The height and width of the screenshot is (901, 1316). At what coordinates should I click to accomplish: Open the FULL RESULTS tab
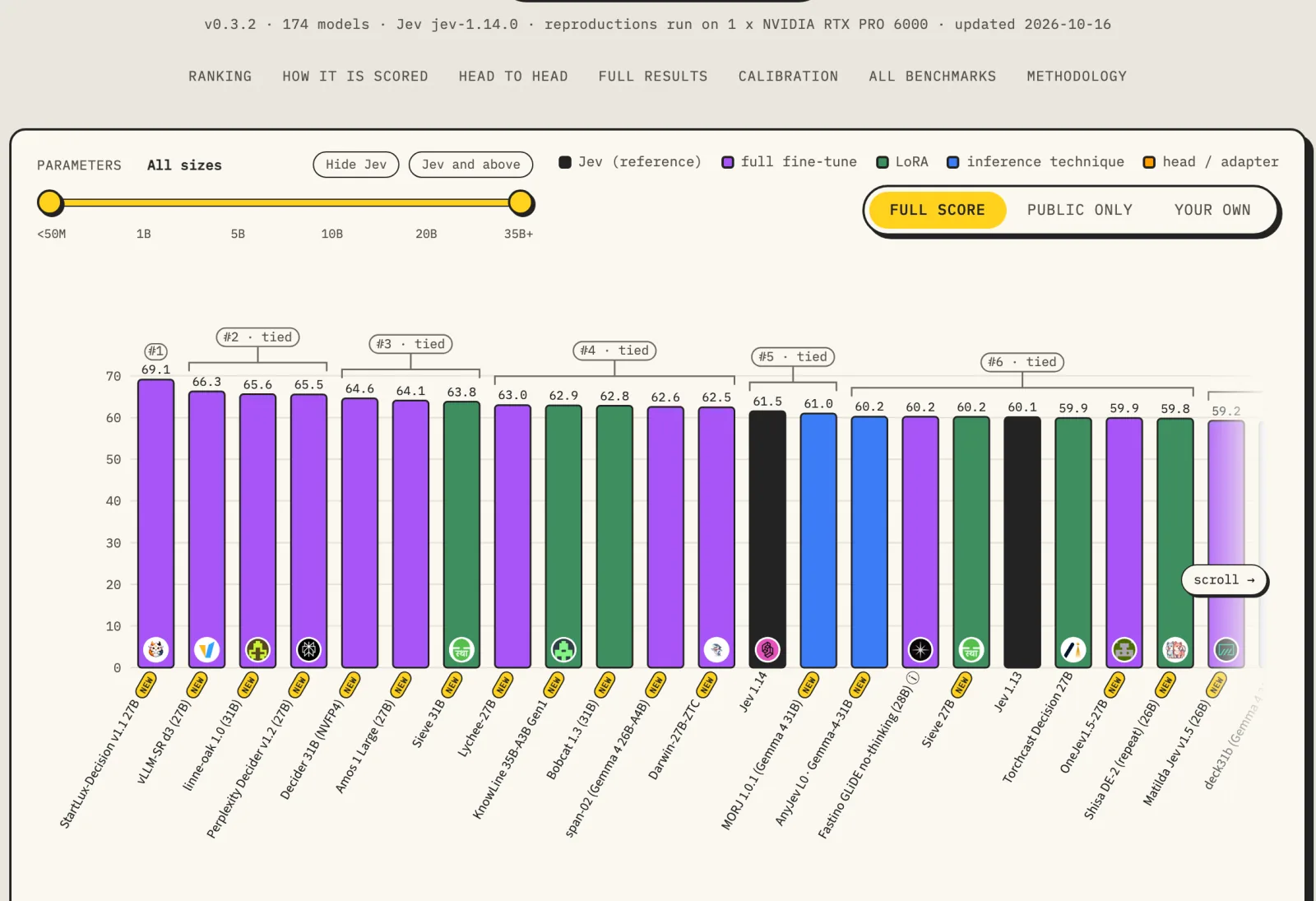coord(653,77)
